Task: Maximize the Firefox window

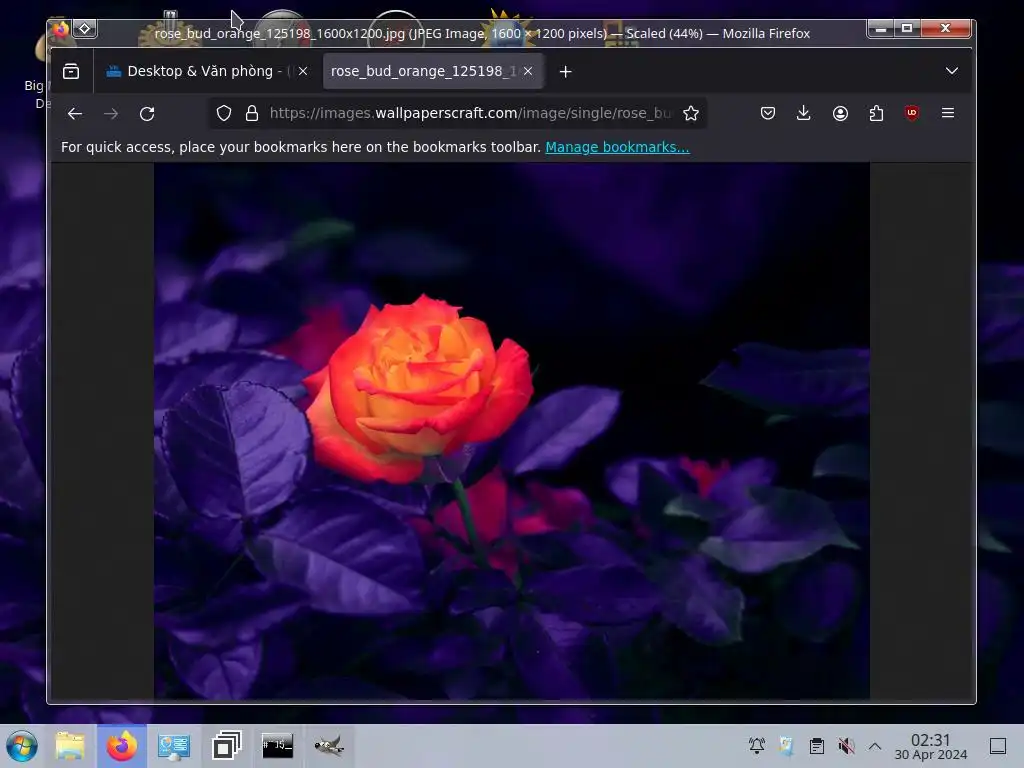Action: [x=907, y=28]
